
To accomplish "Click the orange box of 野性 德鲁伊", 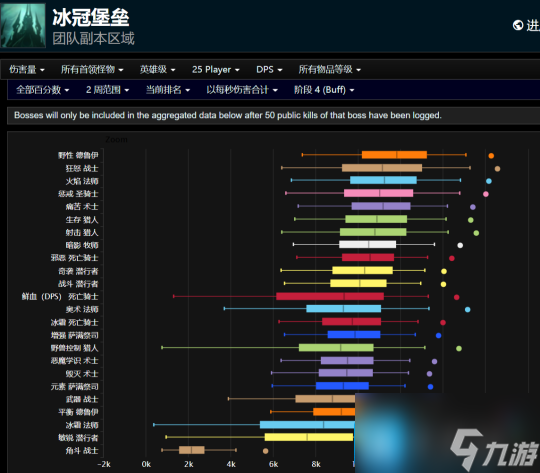I will [394, 155].
